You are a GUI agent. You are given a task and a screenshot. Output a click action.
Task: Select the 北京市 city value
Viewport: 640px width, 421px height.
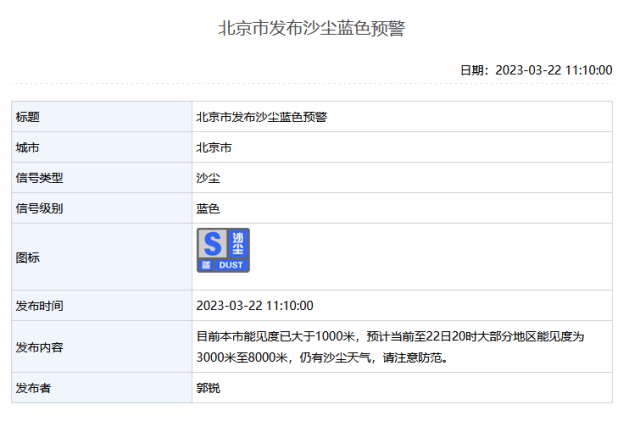[x=215, y=147]
